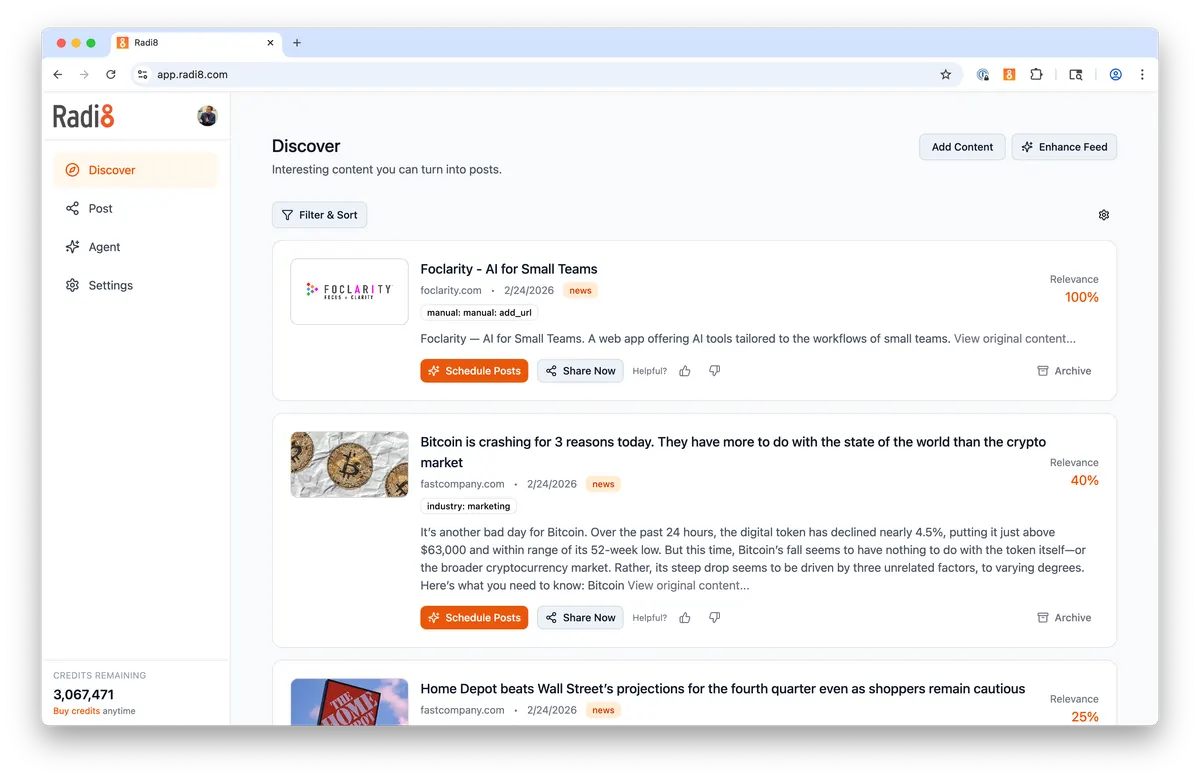Screen dimensions: 1200x780
Task: Share the Bitcoin article now
Action: pyautogui.click(x=580, y=618)
